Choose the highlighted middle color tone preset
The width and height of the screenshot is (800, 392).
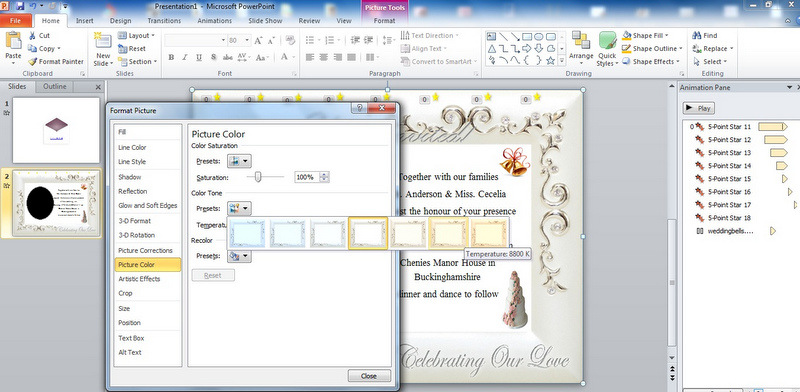pyautogui.click(x=367, y=233)
